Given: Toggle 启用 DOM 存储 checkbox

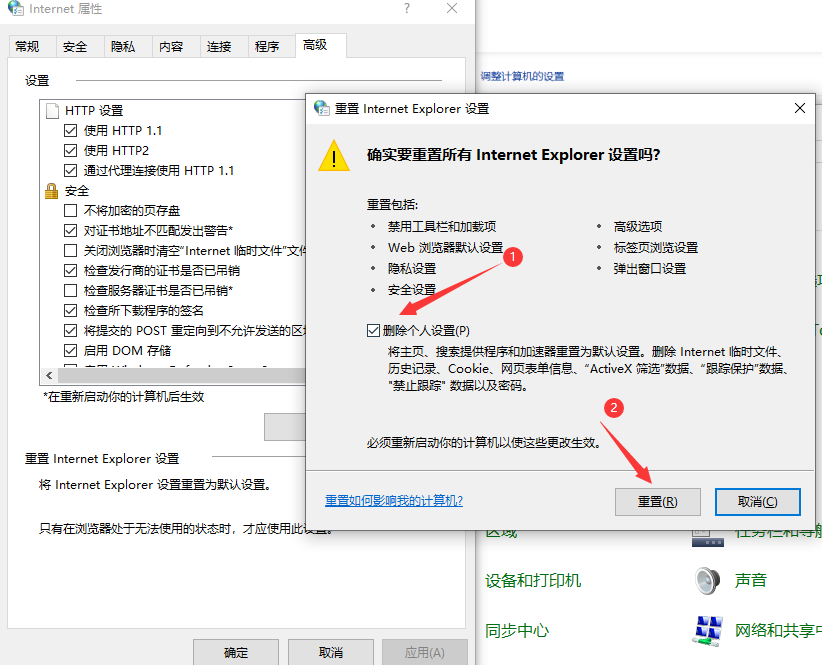Looking at the screenshot, I should pos(70,351).
